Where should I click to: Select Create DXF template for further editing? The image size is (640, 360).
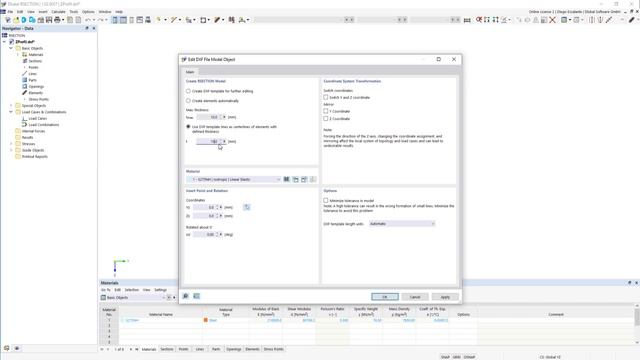coord(188,91)
